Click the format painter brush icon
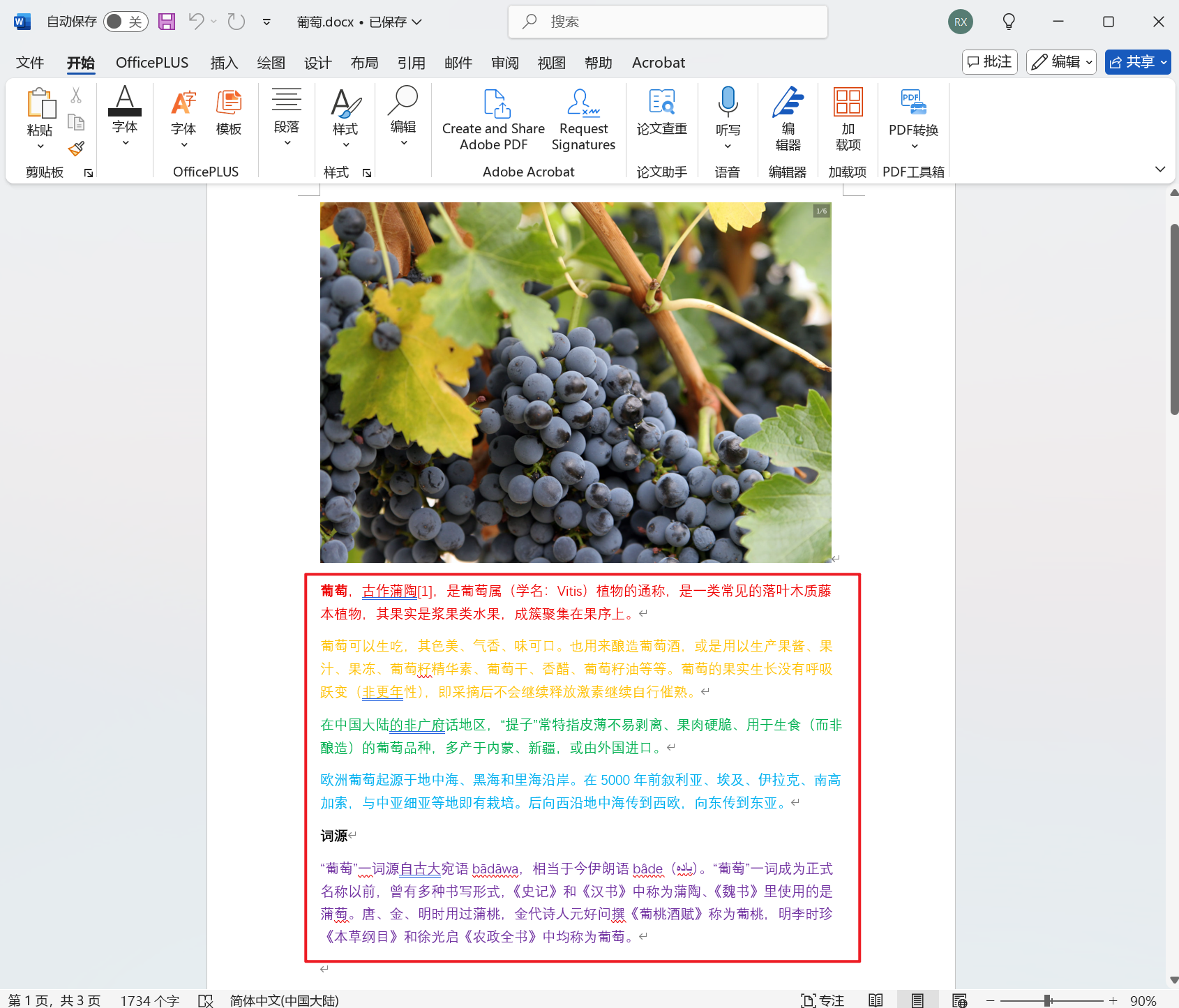Image resolution: width=1179 pixels, height=1008 pixels. (76, 149)
